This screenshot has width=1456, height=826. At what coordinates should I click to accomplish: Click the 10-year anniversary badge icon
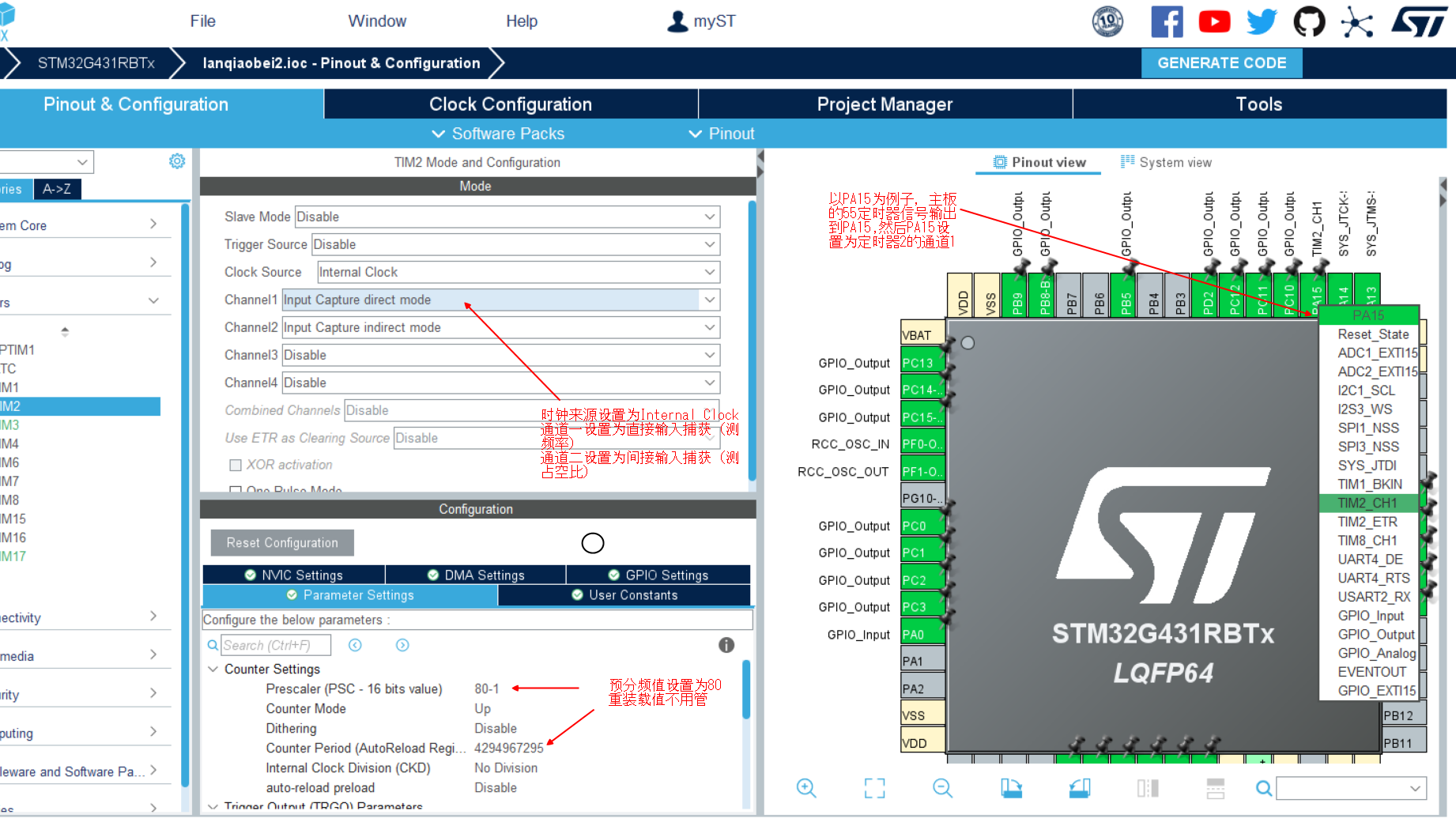coord(1107,21)
